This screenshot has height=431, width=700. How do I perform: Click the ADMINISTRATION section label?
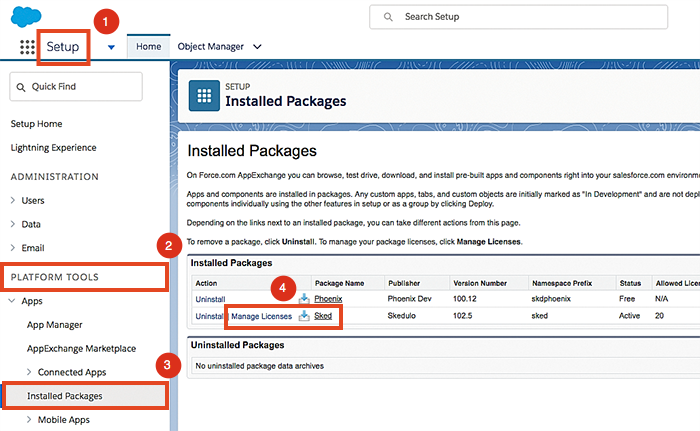point(54,176)
